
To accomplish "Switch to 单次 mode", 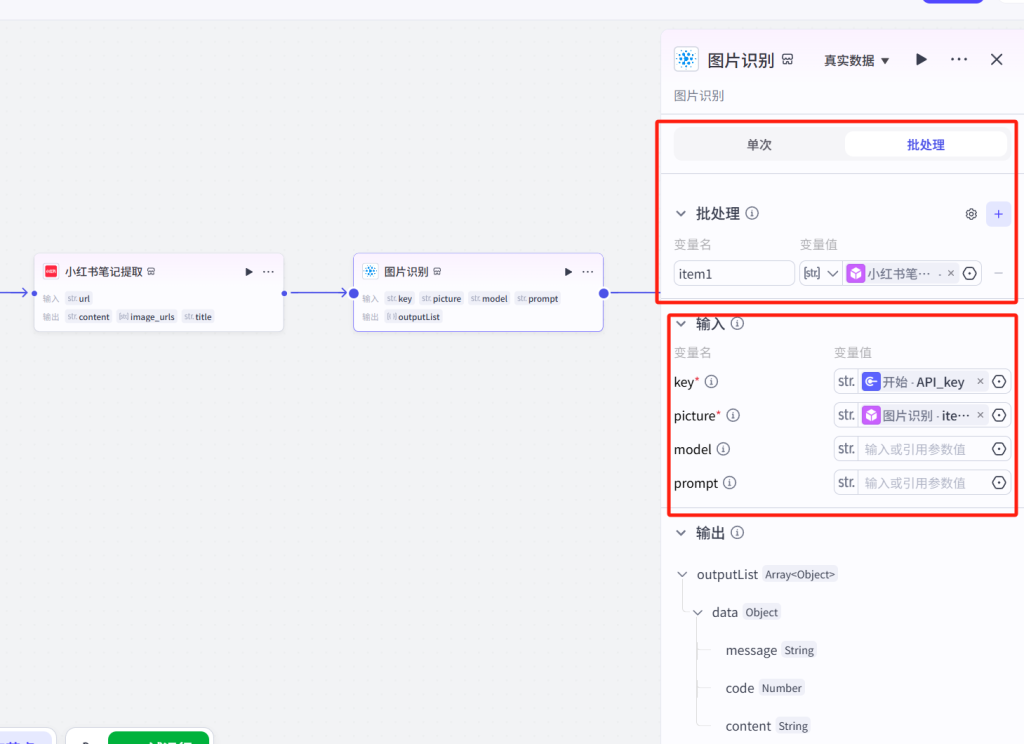I will 759,144.
